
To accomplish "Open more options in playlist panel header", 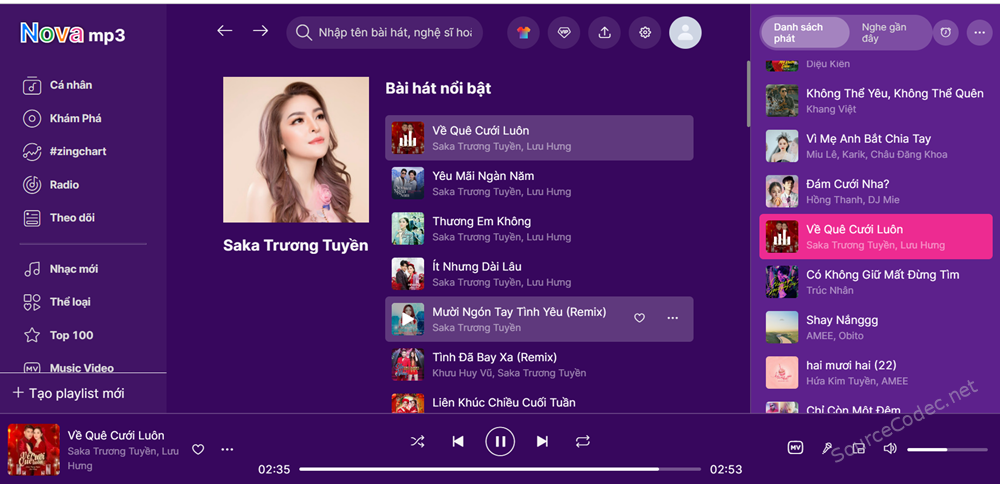I will [979, 33].
